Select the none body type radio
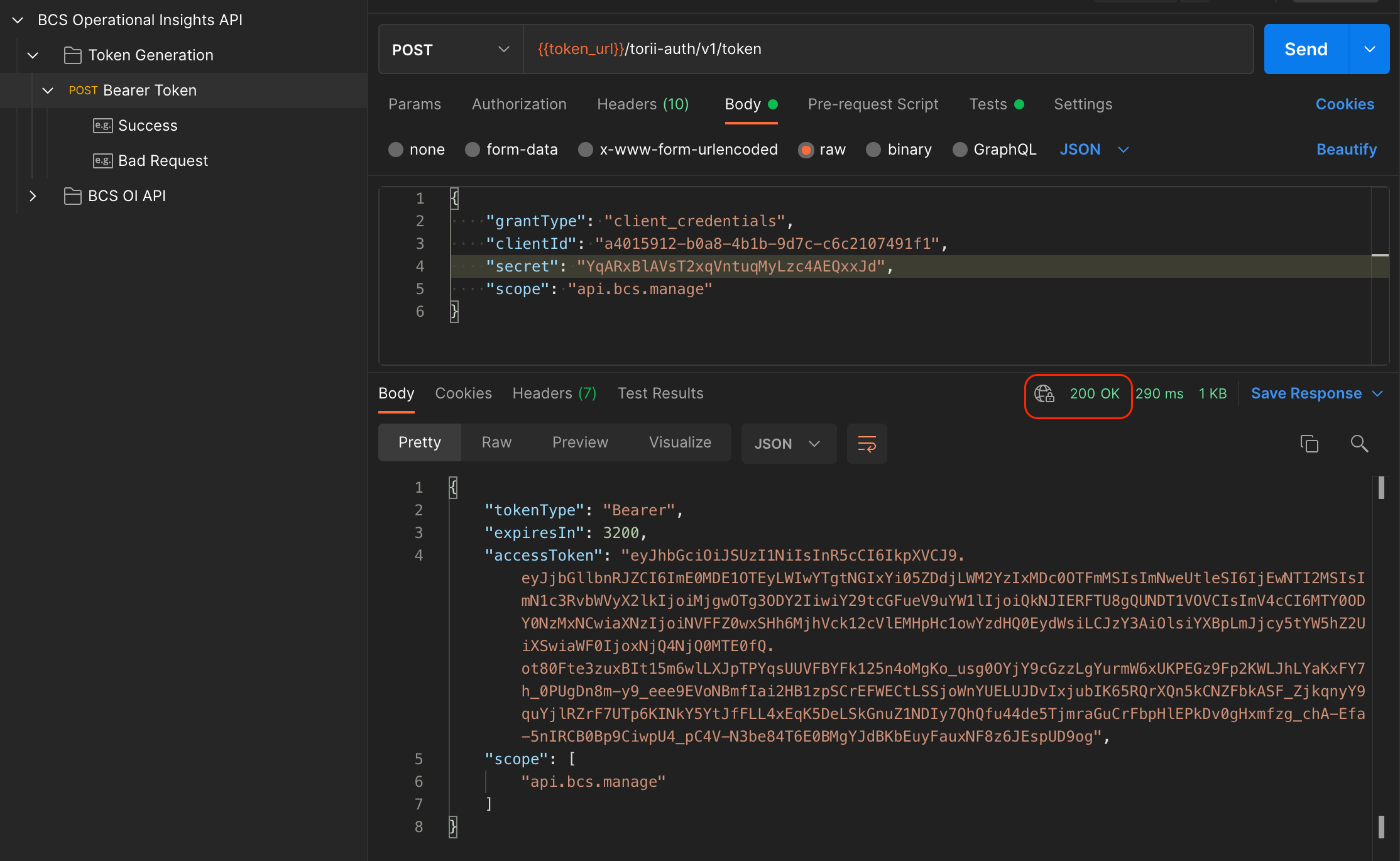The width and height of the screenshot is (1400, 861). (x=396, y=150)
